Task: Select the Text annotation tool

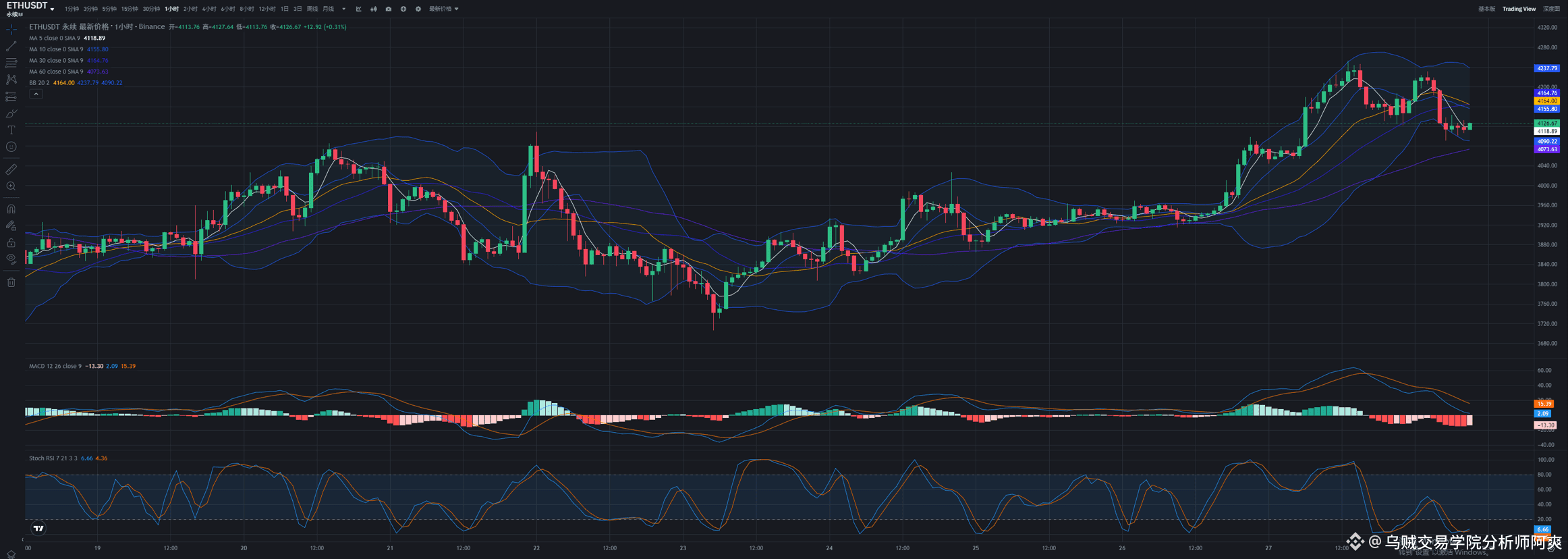Action: [11, 130]
